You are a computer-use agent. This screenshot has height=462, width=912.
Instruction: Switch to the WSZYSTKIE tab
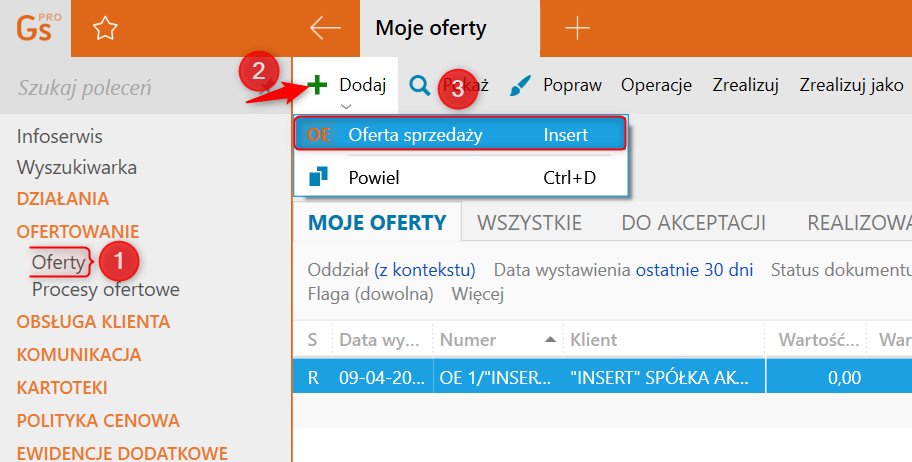point(531,222)
